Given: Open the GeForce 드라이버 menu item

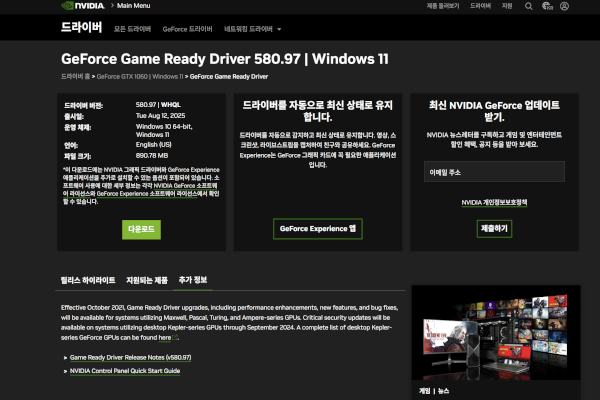Looking at the screenshot, I should 187,29.
